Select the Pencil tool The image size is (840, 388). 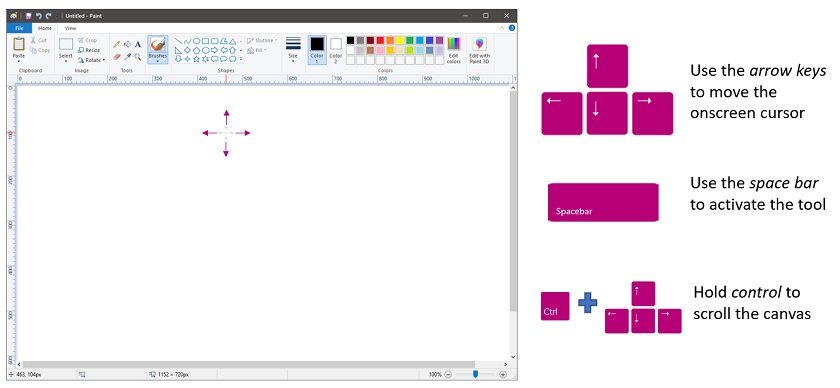(116, 44)
